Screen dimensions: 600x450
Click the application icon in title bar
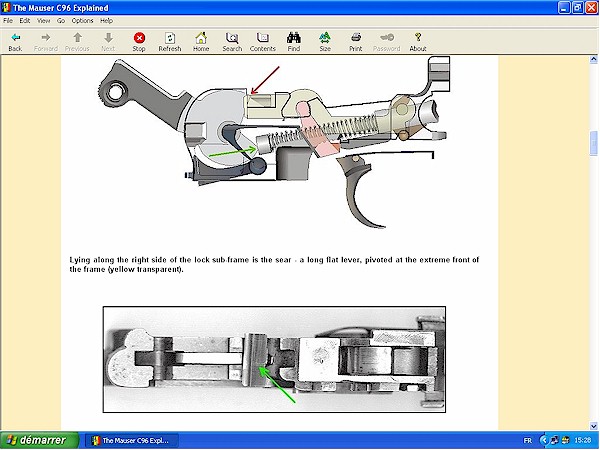(x=6, y=7)
